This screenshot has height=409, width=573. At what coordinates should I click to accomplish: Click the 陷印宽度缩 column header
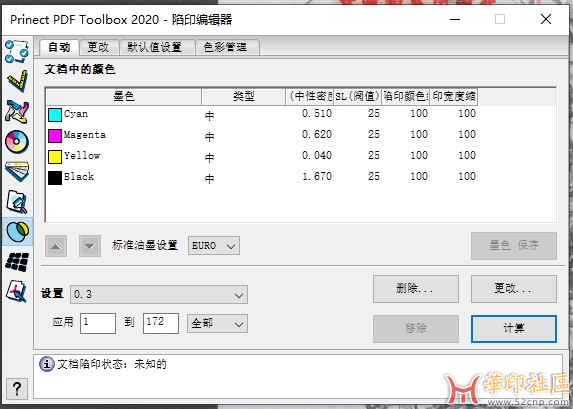point(454,96)
